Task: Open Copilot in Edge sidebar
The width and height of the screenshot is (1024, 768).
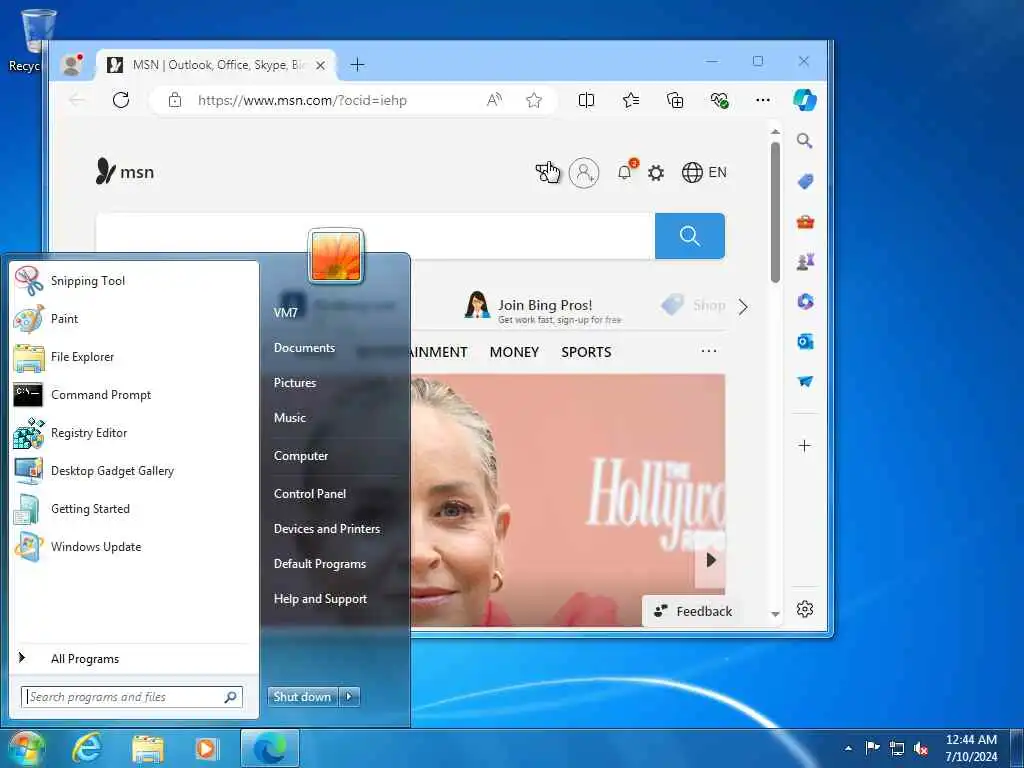Action: [x=805, y=100]
